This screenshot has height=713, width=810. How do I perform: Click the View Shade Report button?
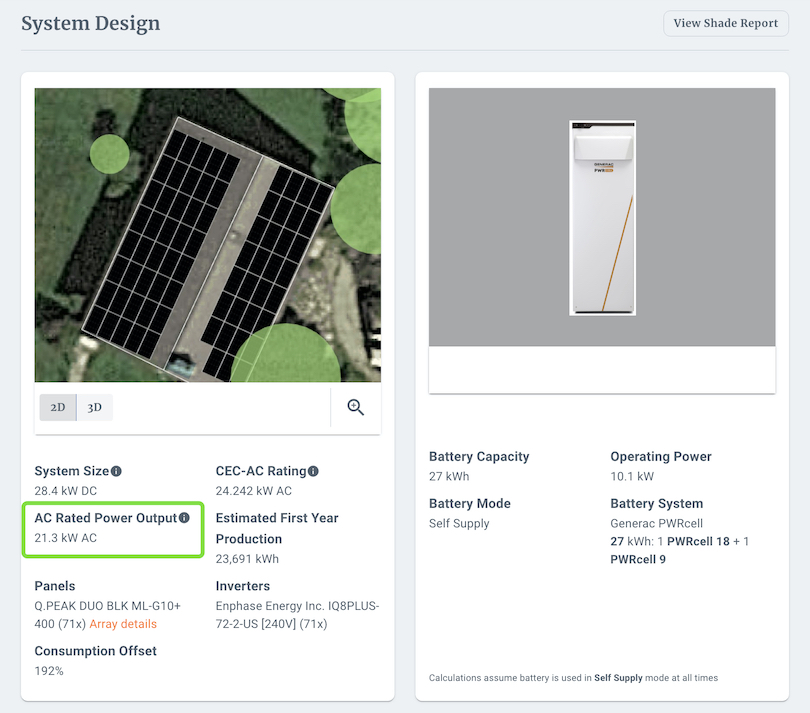(725, 23)
